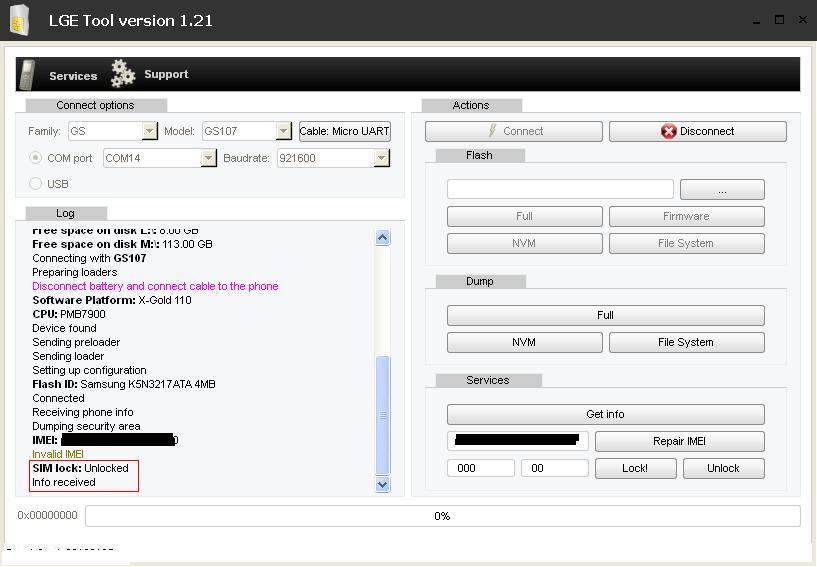The width and height of the screenshot is (817, 567).
Task: Click the LGE Tool SIM card app icon
Action: tap(19, 20)
